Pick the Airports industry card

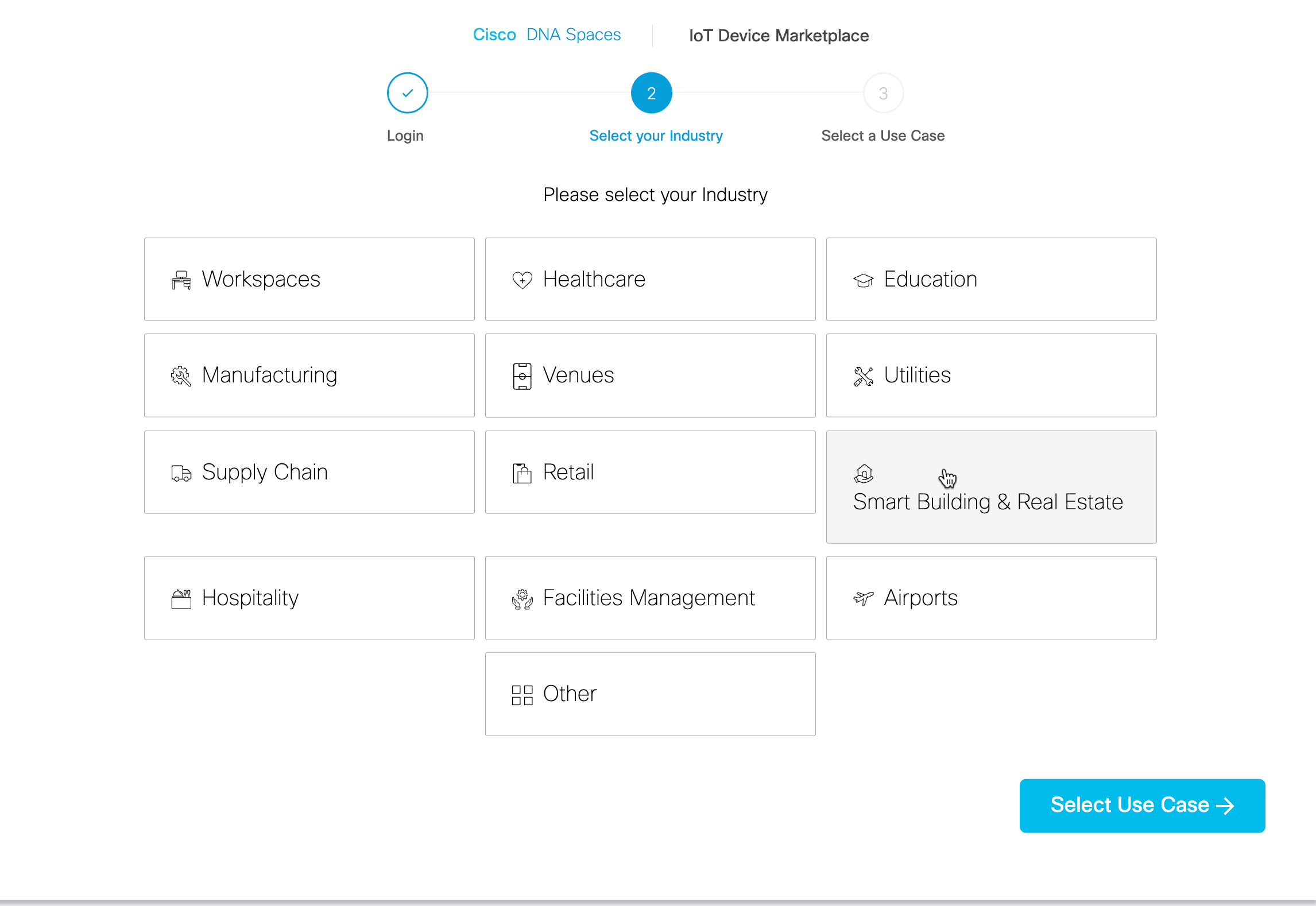click(991, 598)
